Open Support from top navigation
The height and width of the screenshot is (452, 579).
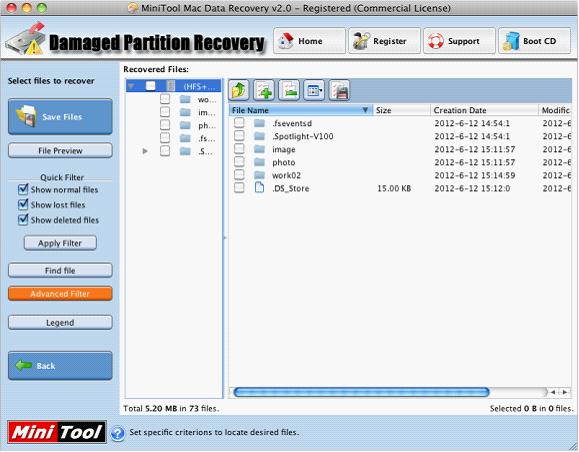click(x=459, y=41)
